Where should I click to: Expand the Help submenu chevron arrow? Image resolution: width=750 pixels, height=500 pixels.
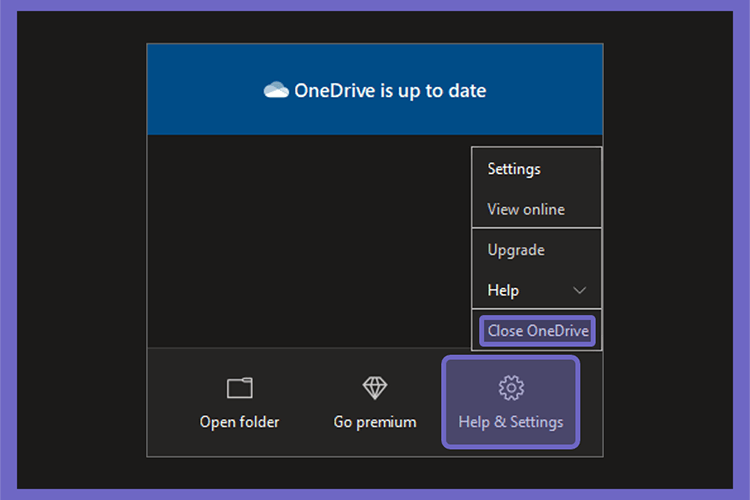579,290
